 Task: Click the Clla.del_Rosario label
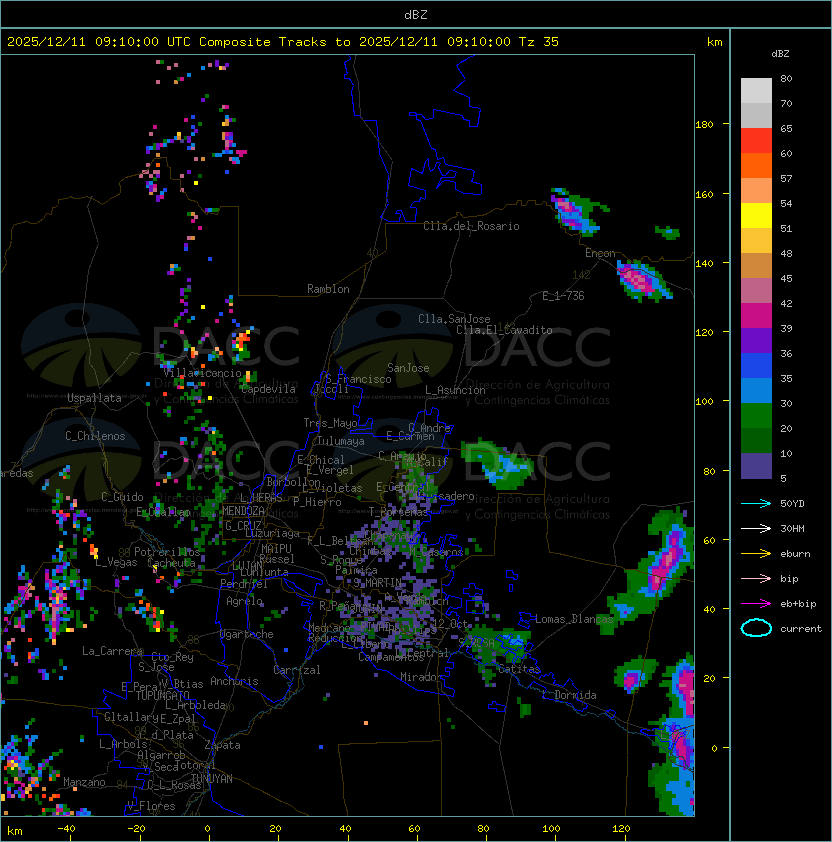coord(471,226)
